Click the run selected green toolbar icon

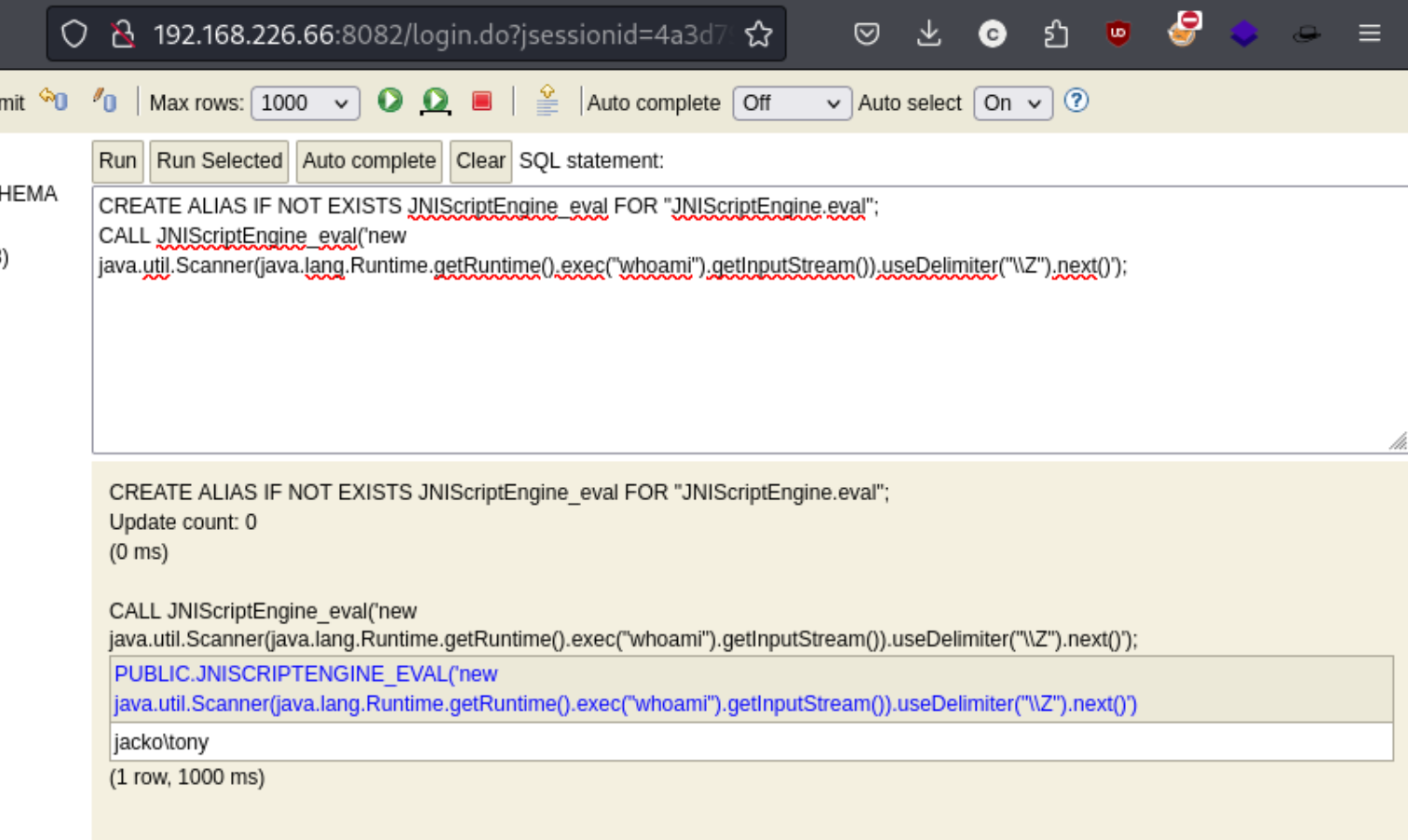(435, 102)
